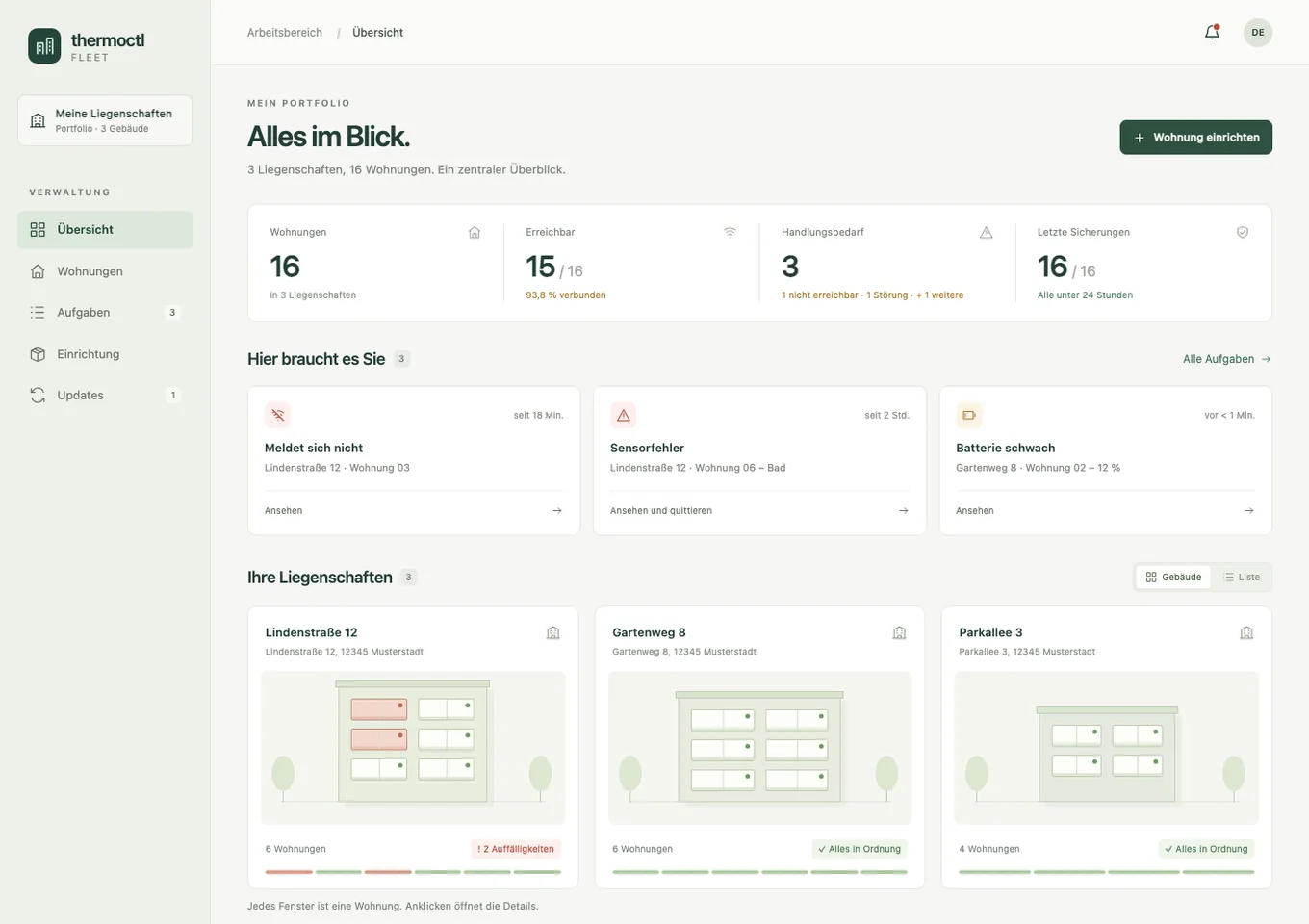Viewport: 1309px width, 924px height.
Task: Click Ansehen und quittieren on Sensorfehler
Action: [x=661, y=511]
